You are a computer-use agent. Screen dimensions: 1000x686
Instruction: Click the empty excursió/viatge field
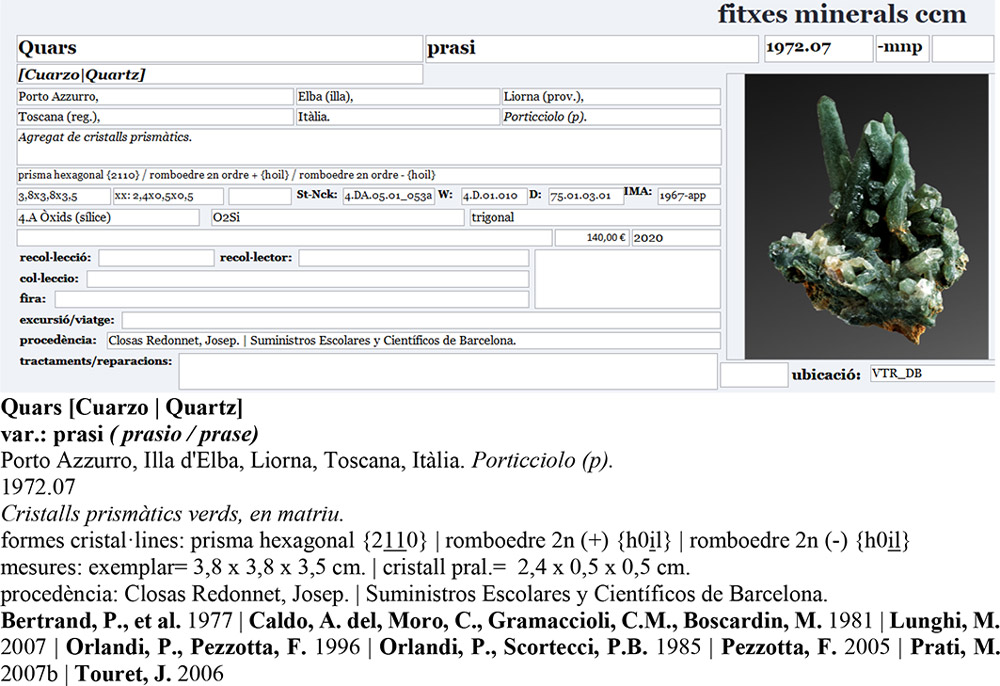point(421,320)
